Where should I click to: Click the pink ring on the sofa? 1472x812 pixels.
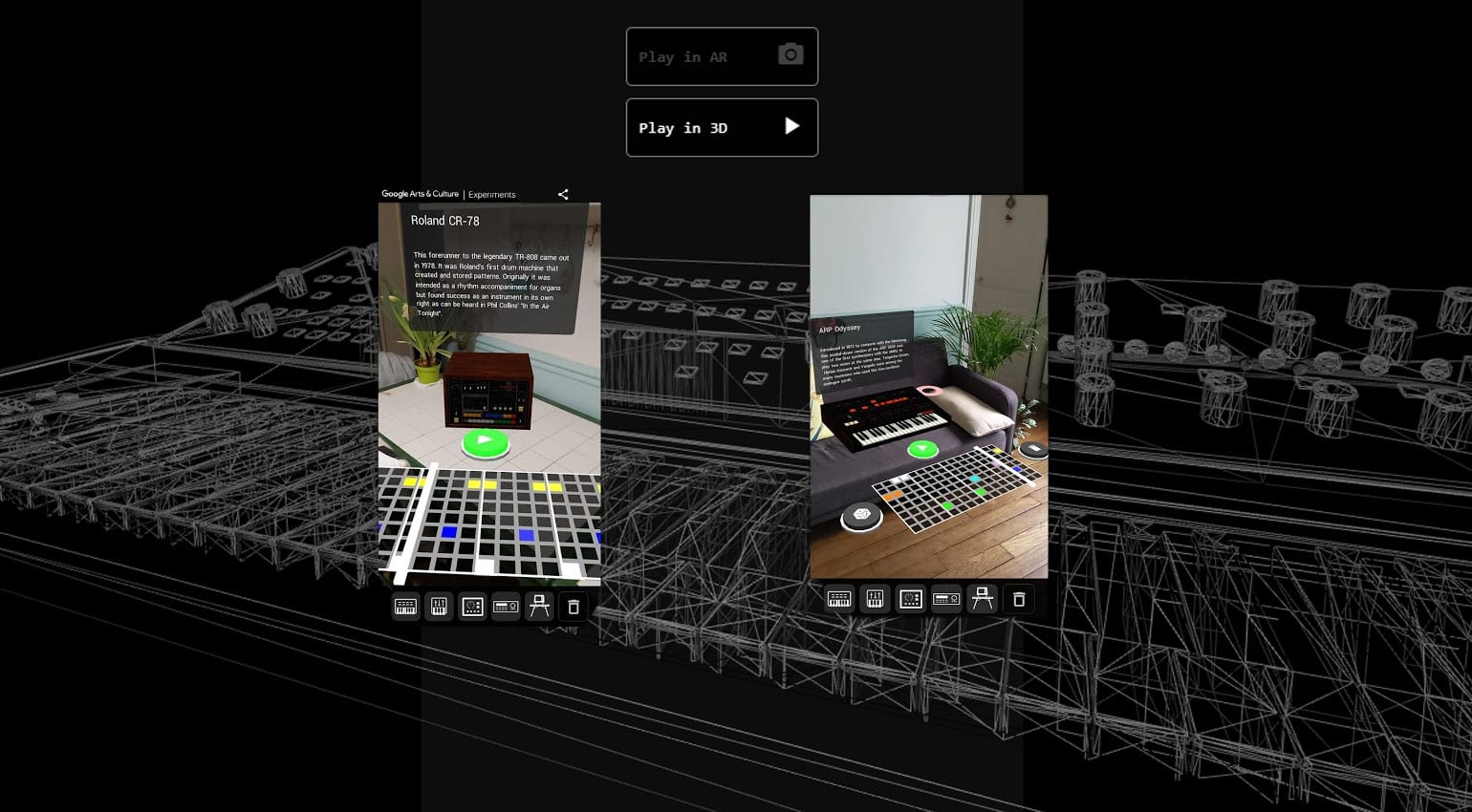click(929, 391)
